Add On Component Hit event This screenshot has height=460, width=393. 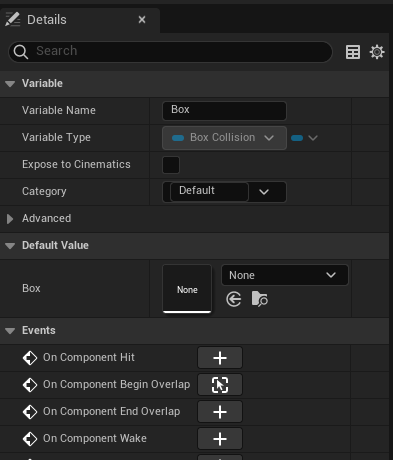tap(220, 358)
